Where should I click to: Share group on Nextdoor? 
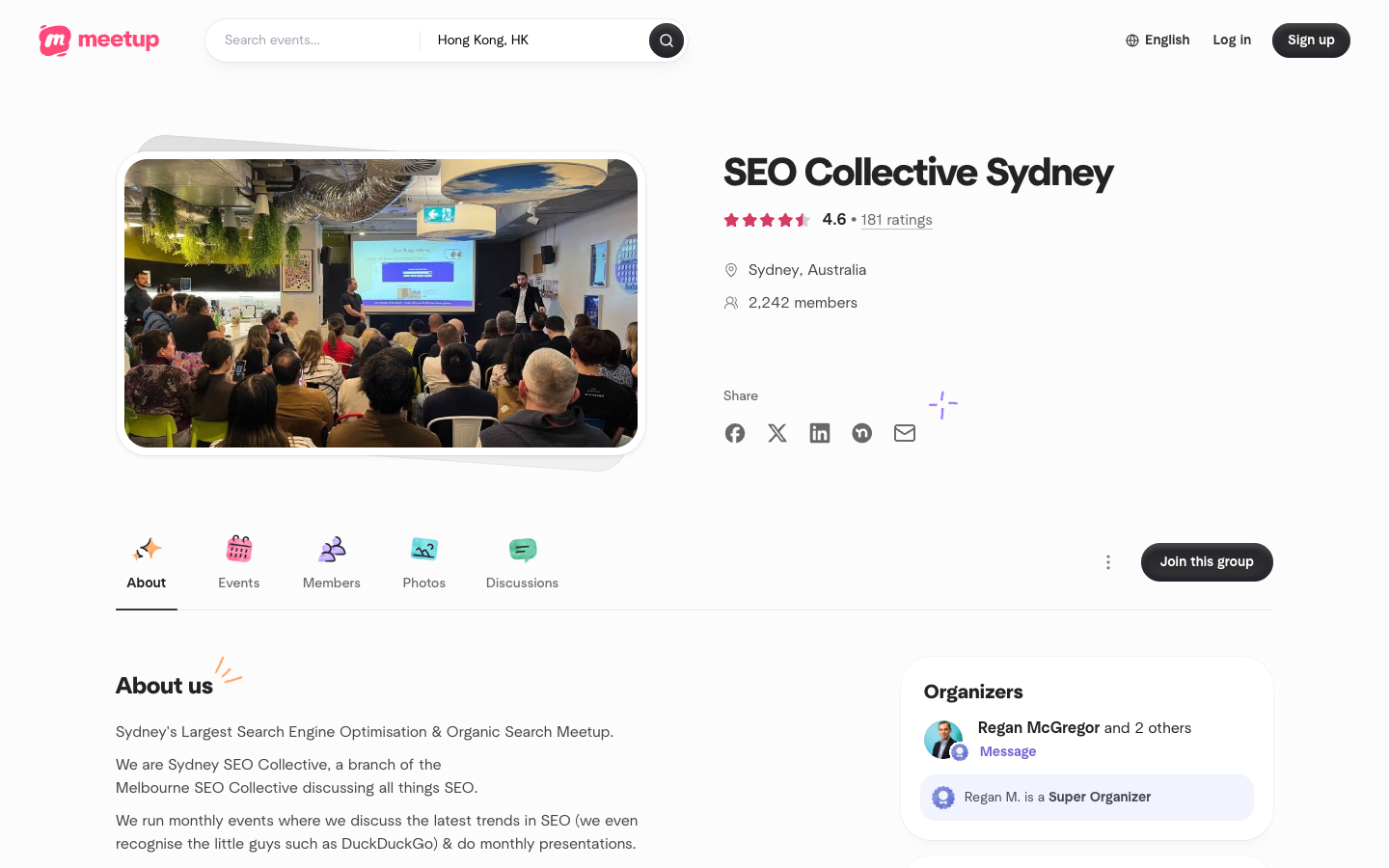point(862,433)
